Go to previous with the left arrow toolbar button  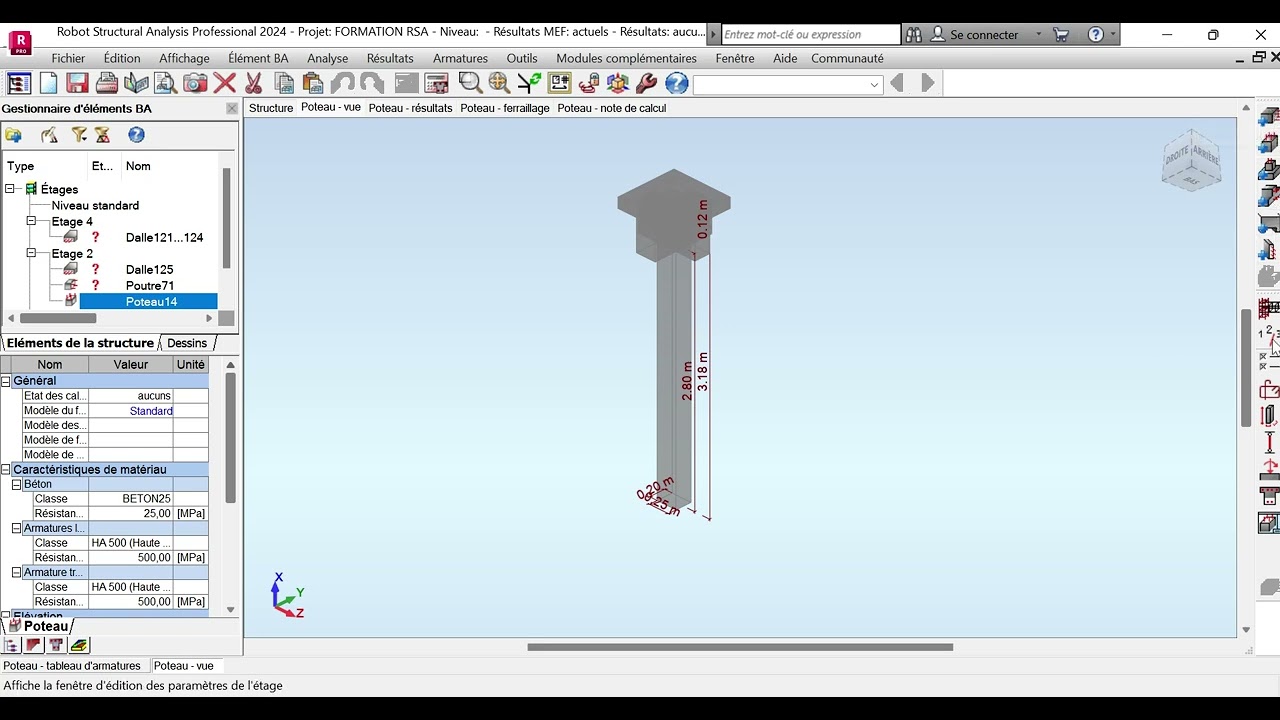[x=897, y=83]
